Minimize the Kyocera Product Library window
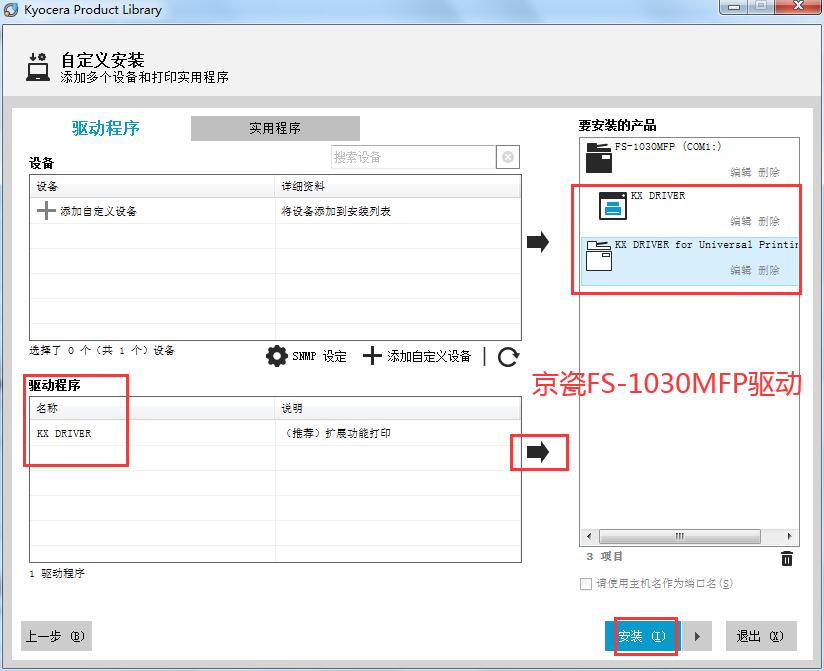Image resolution: width=824 pixels, height=671 pixels. point(735,7)
